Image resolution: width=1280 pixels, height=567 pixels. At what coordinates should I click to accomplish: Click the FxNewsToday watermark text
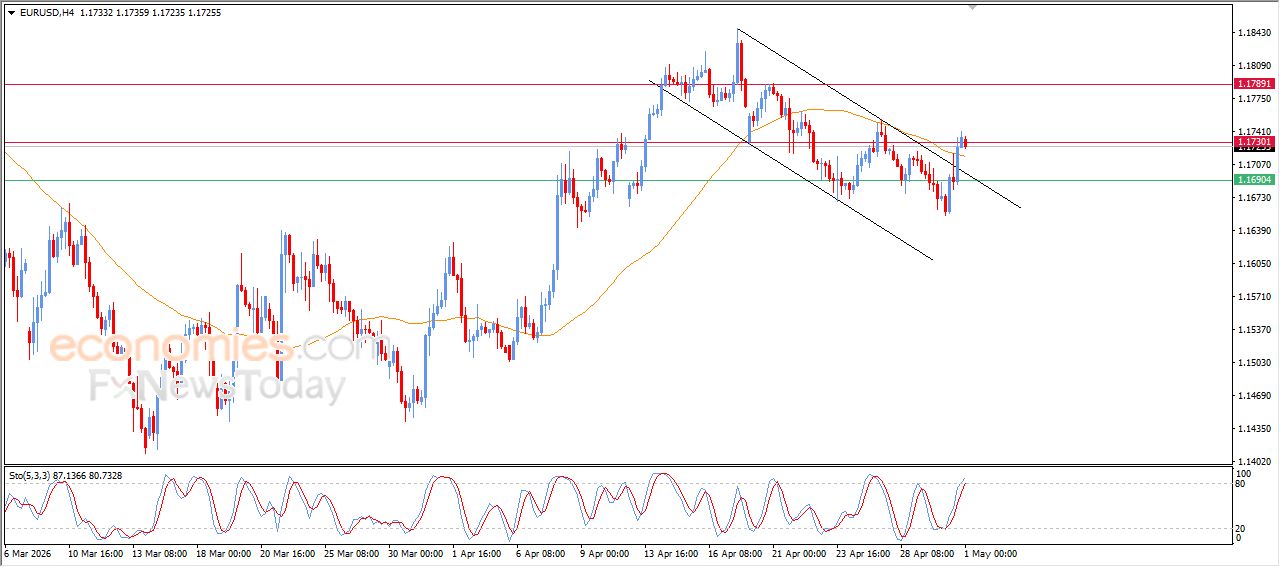[x=217, y=386]
